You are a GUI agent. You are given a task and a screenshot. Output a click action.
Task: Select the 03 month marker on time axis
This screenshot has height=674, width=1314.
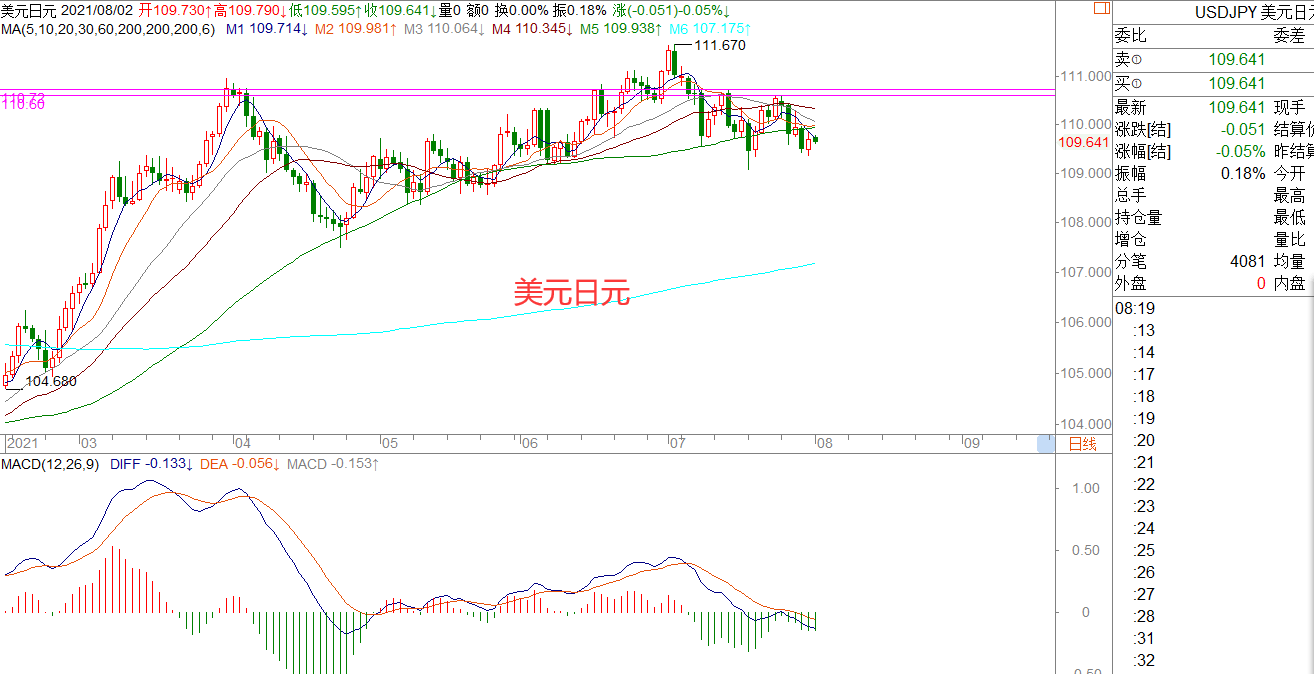(x=88, y=443)
